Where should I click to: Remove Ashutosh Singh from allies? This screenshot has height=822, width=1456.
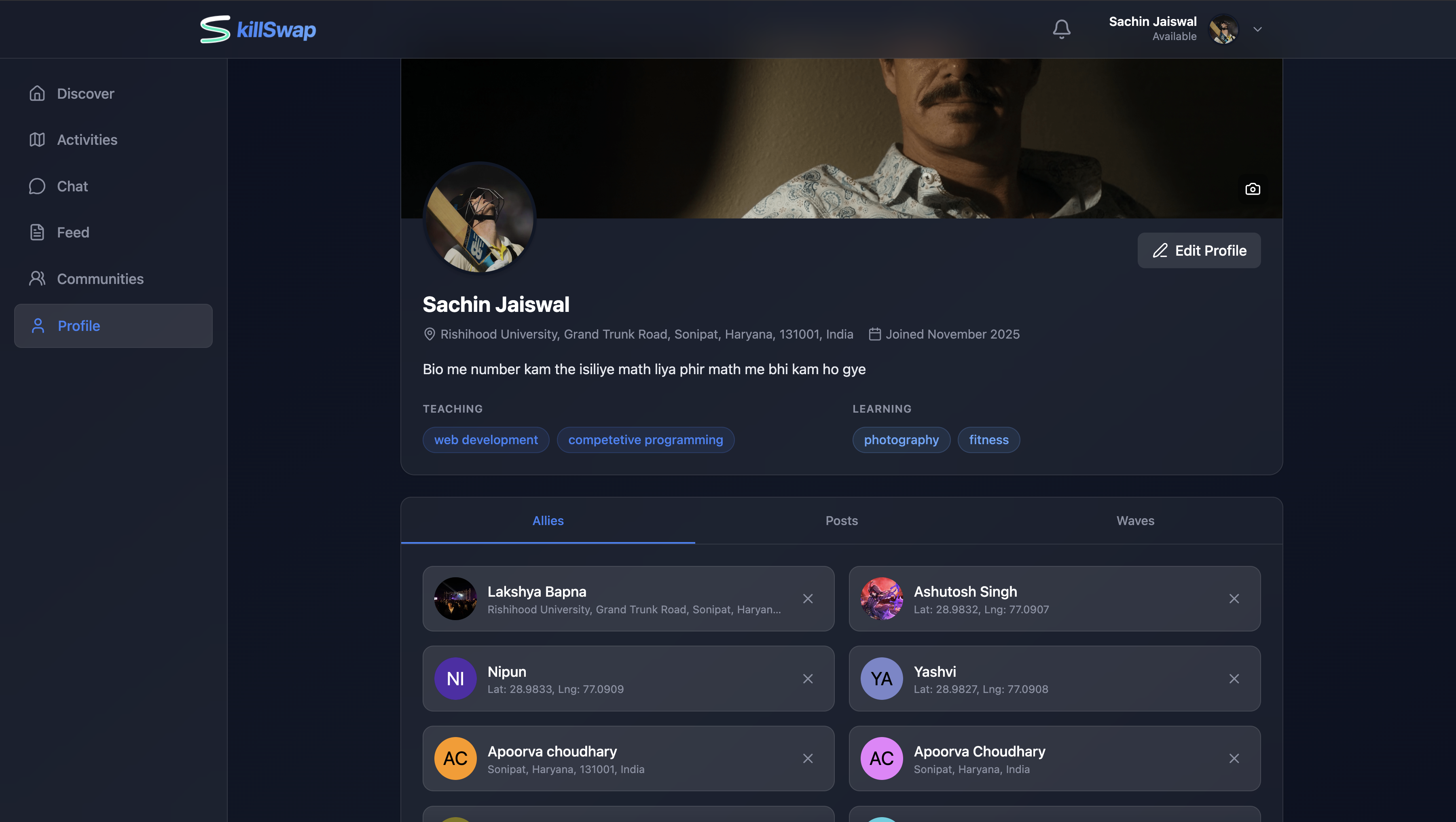tap(1234, 599)
